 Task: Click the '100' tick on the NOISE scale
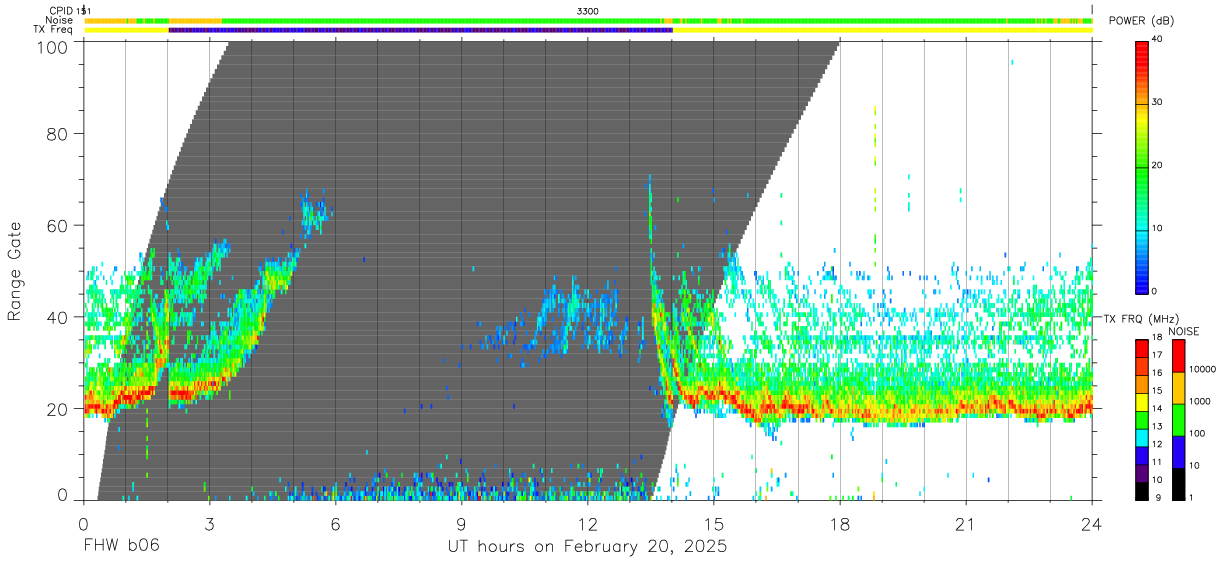[x=1197, y=434]
